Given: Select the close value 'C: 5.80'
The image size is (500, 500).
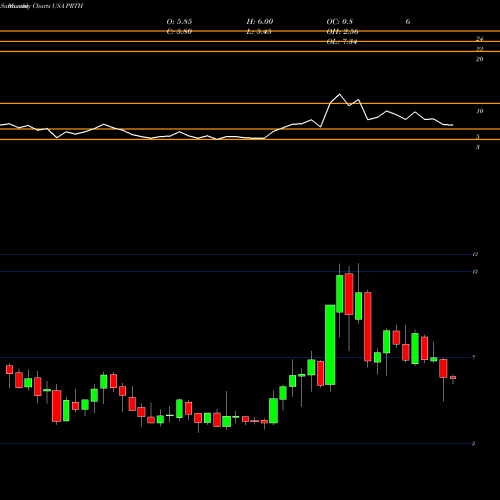Looking at the screenshot, I should [179, 32].
